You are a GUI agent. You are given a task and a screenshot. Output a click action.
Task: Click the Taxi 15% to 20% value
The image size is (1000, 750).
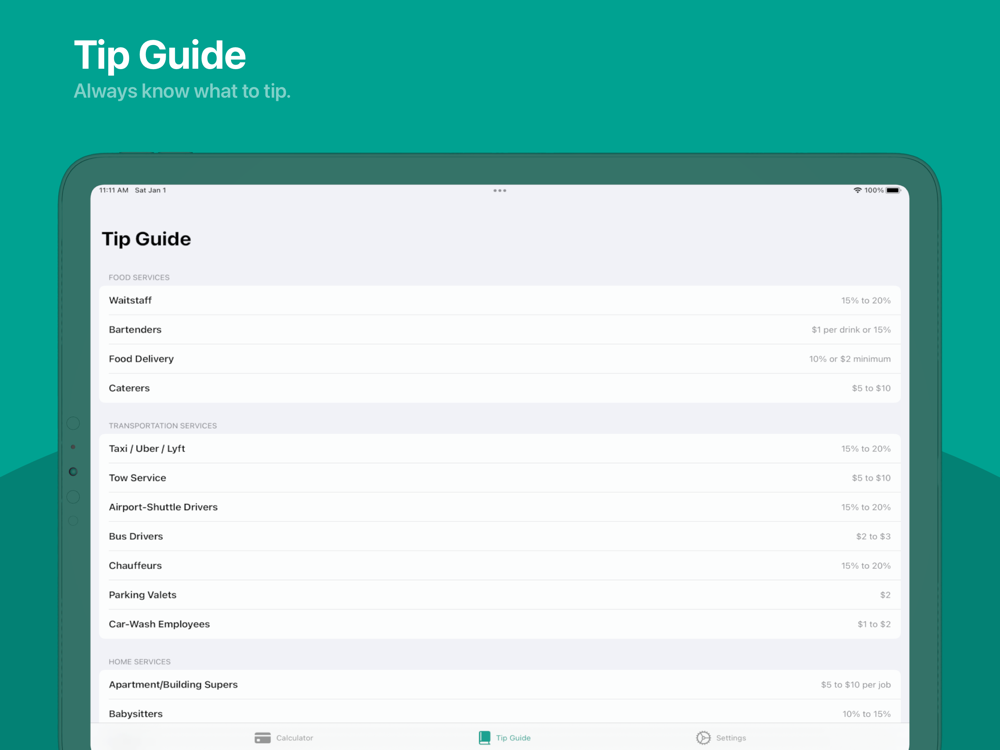tap(865, 449)
